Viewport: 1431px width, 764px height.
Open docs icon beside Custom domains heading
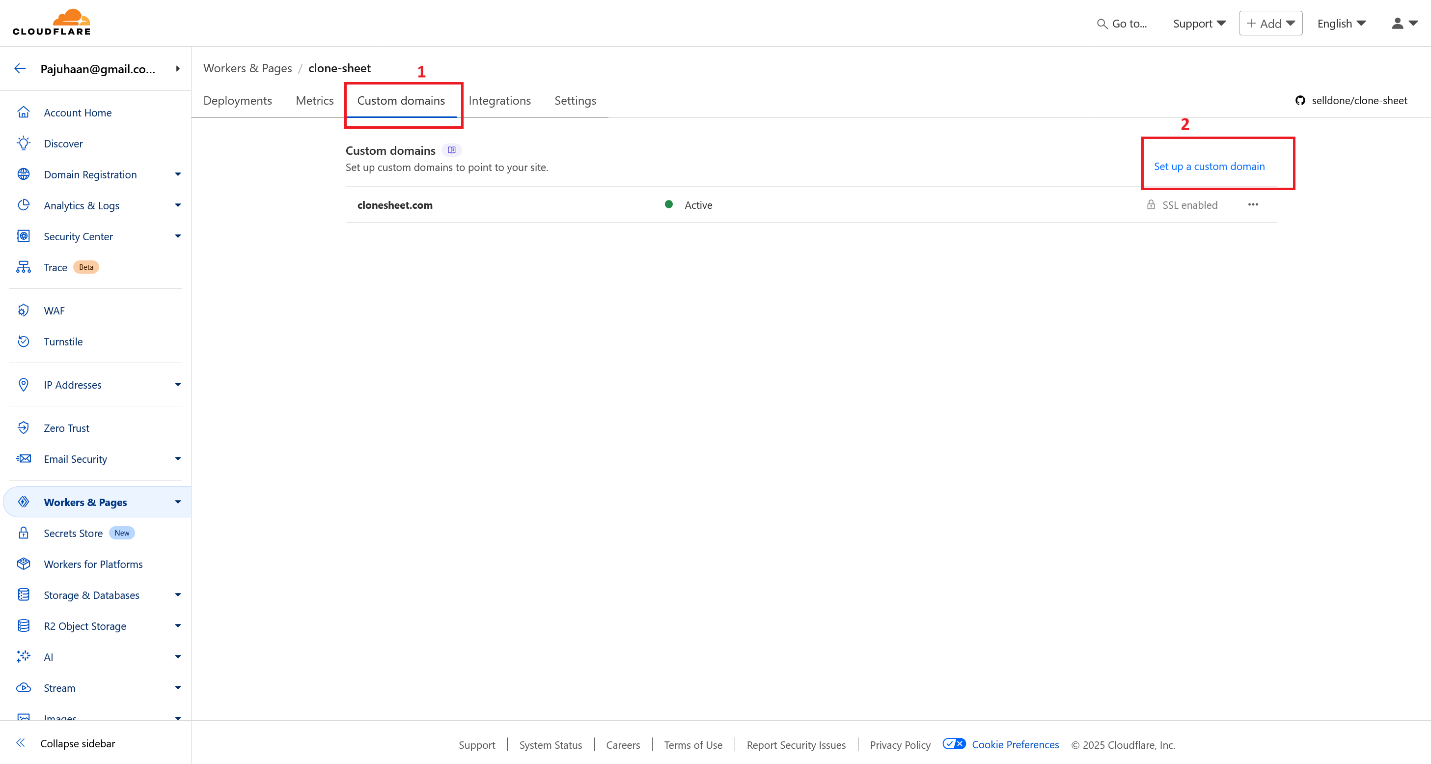coord(451,150)
